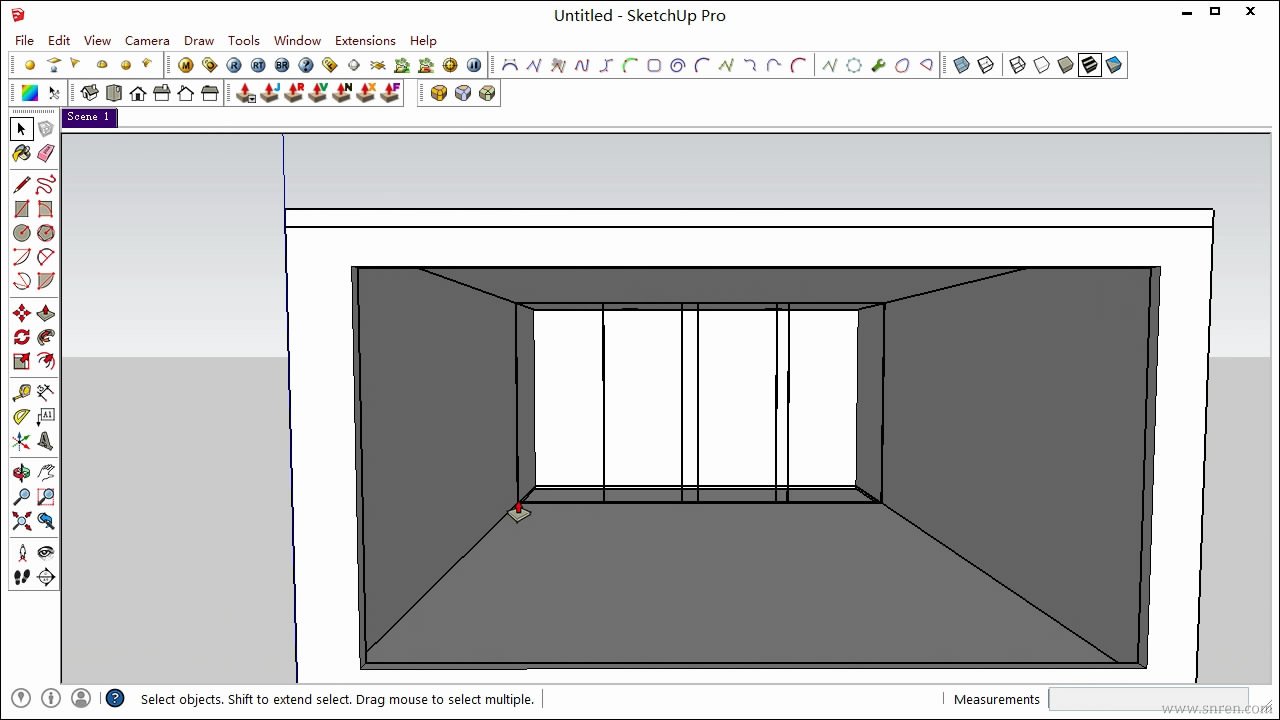
Task: Select the Axes tool
Action: click(21, 441)
